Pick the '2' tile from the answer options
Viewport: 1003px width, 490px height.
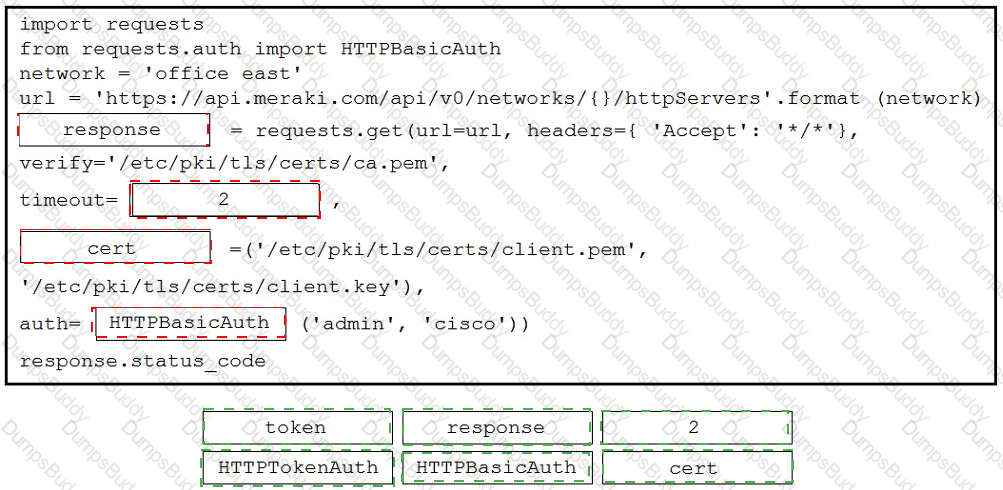(697, 428)
